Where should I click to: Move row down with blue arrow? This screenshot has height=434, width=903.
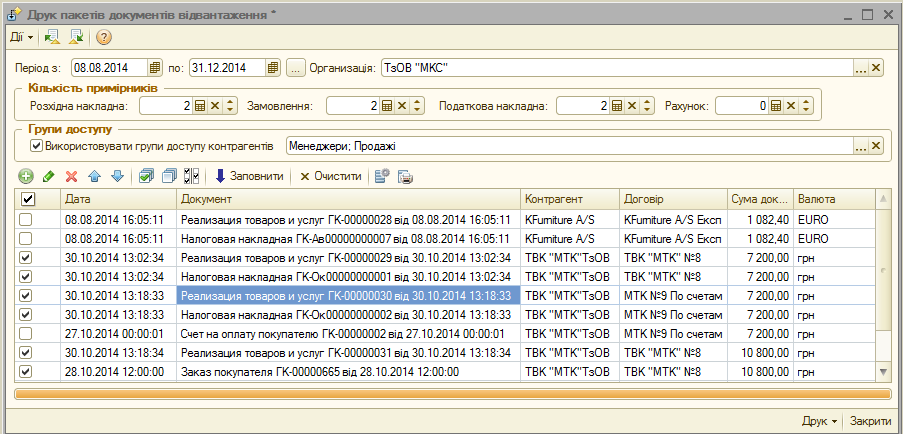(x=116, y=176)
